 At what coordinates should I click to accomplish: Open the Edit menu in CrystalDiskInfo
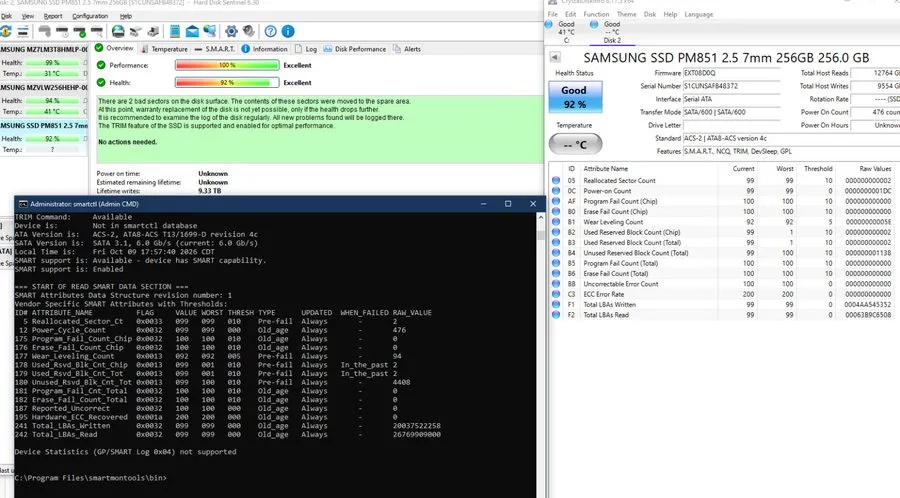pyautogui.click(x=571, y=14)
